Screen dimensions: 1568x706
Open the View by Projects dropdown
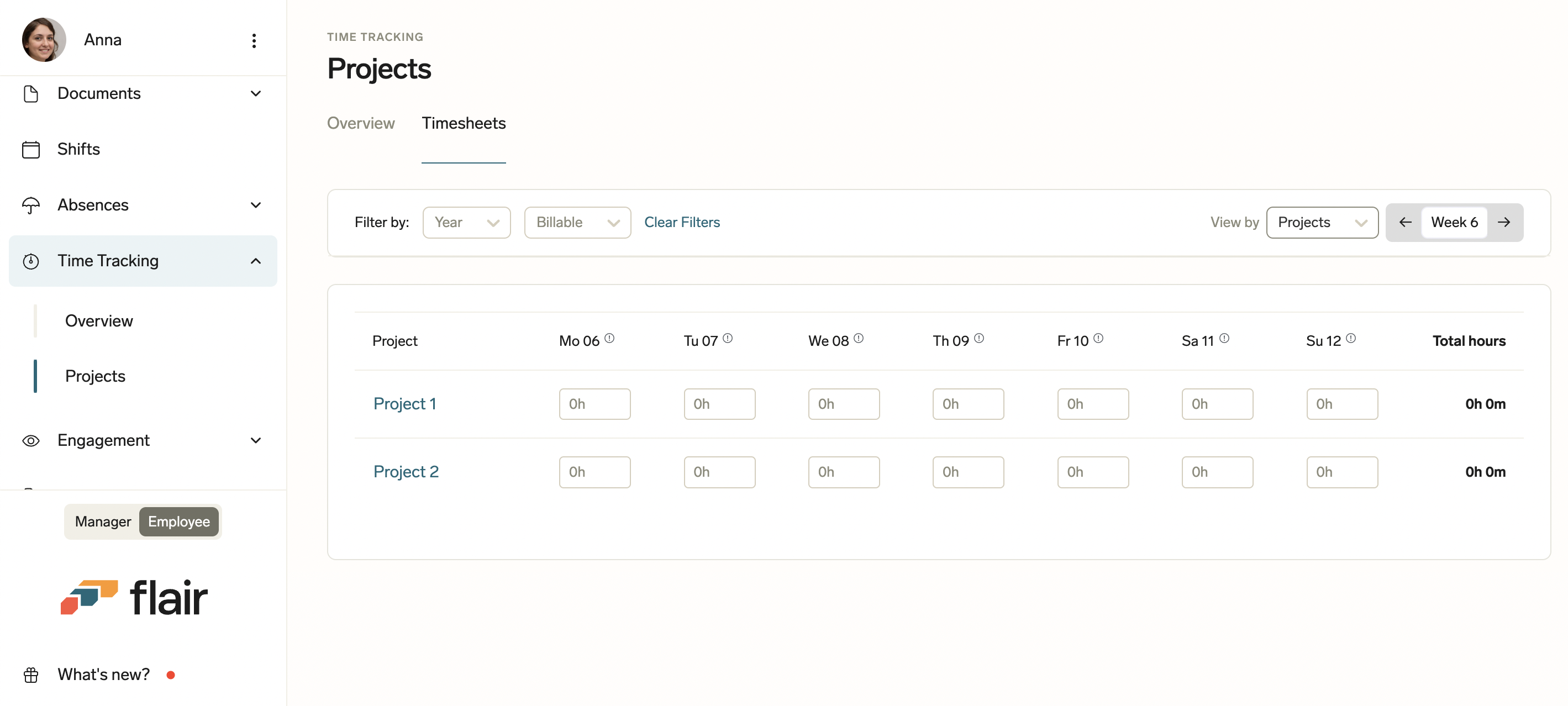pos(1322,222)
